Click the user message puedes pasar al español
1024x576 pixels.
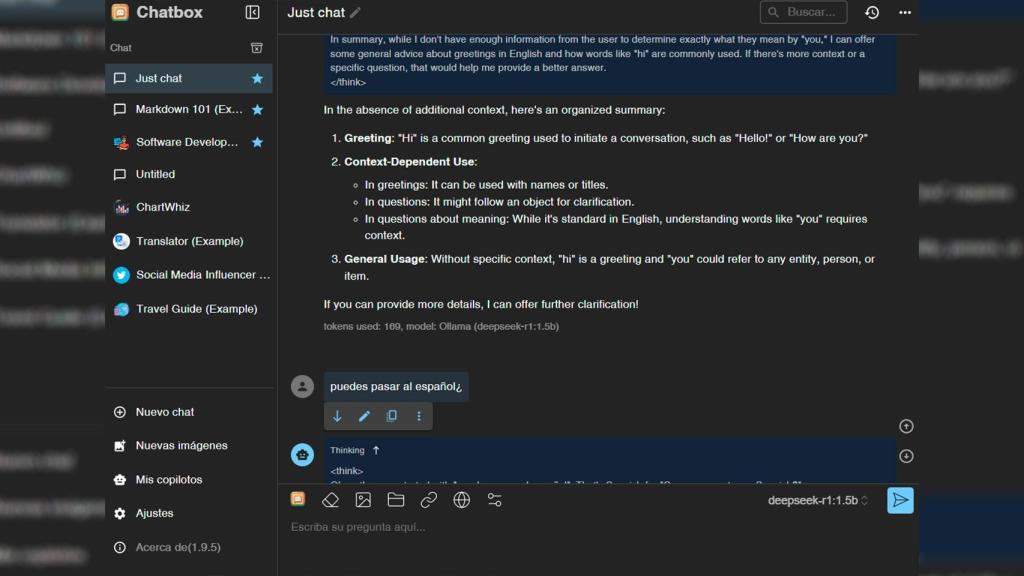click(x=396, y=387)
